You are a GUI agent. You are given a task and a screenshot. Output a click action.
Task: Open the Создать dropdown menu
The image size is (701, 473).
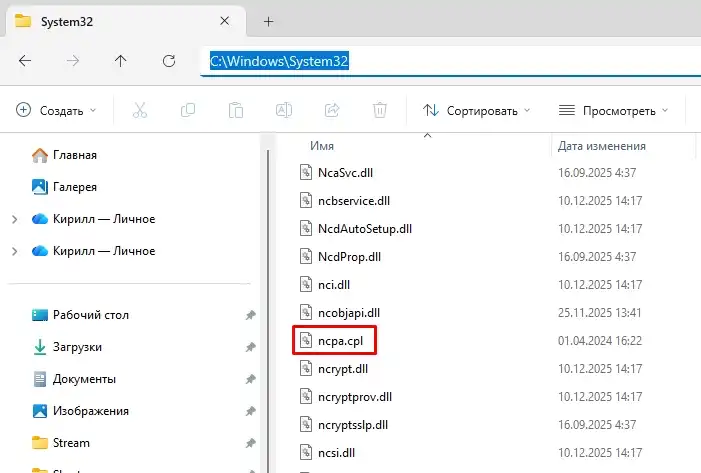pos(56,110)
